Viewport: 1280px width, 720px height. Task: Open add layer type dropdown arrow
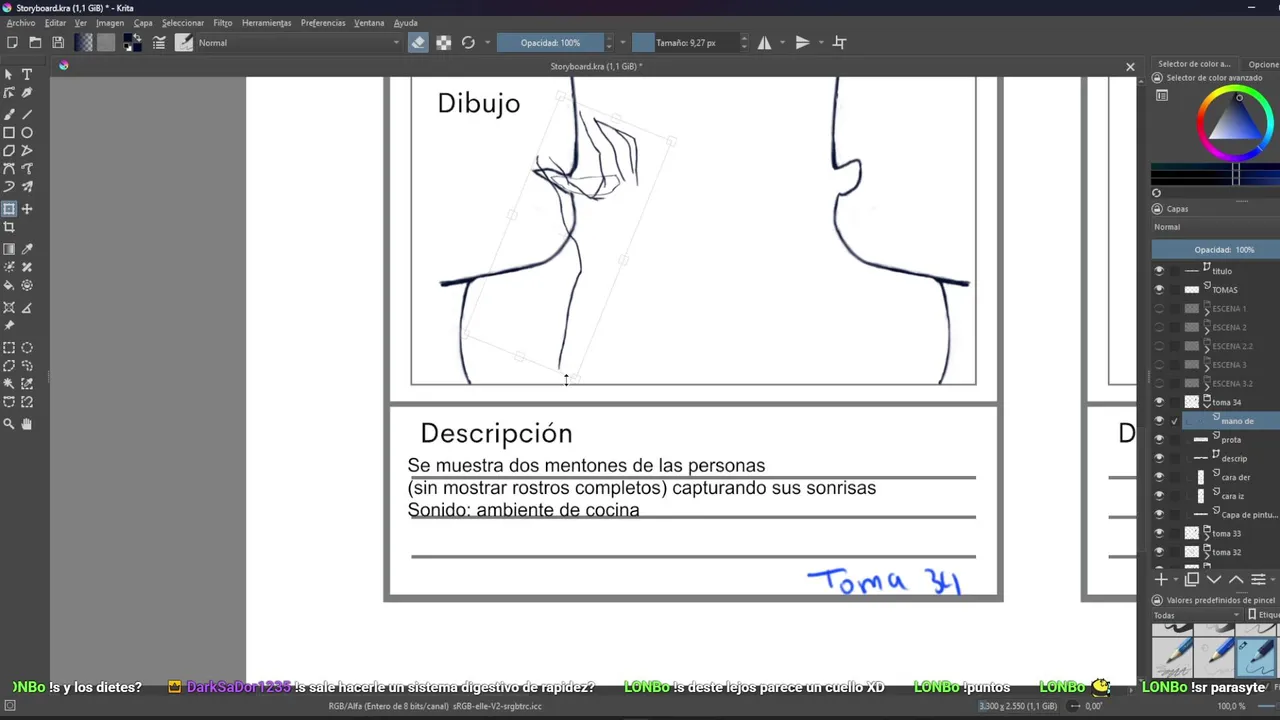pyautogui.click(x=1174, y=579)
